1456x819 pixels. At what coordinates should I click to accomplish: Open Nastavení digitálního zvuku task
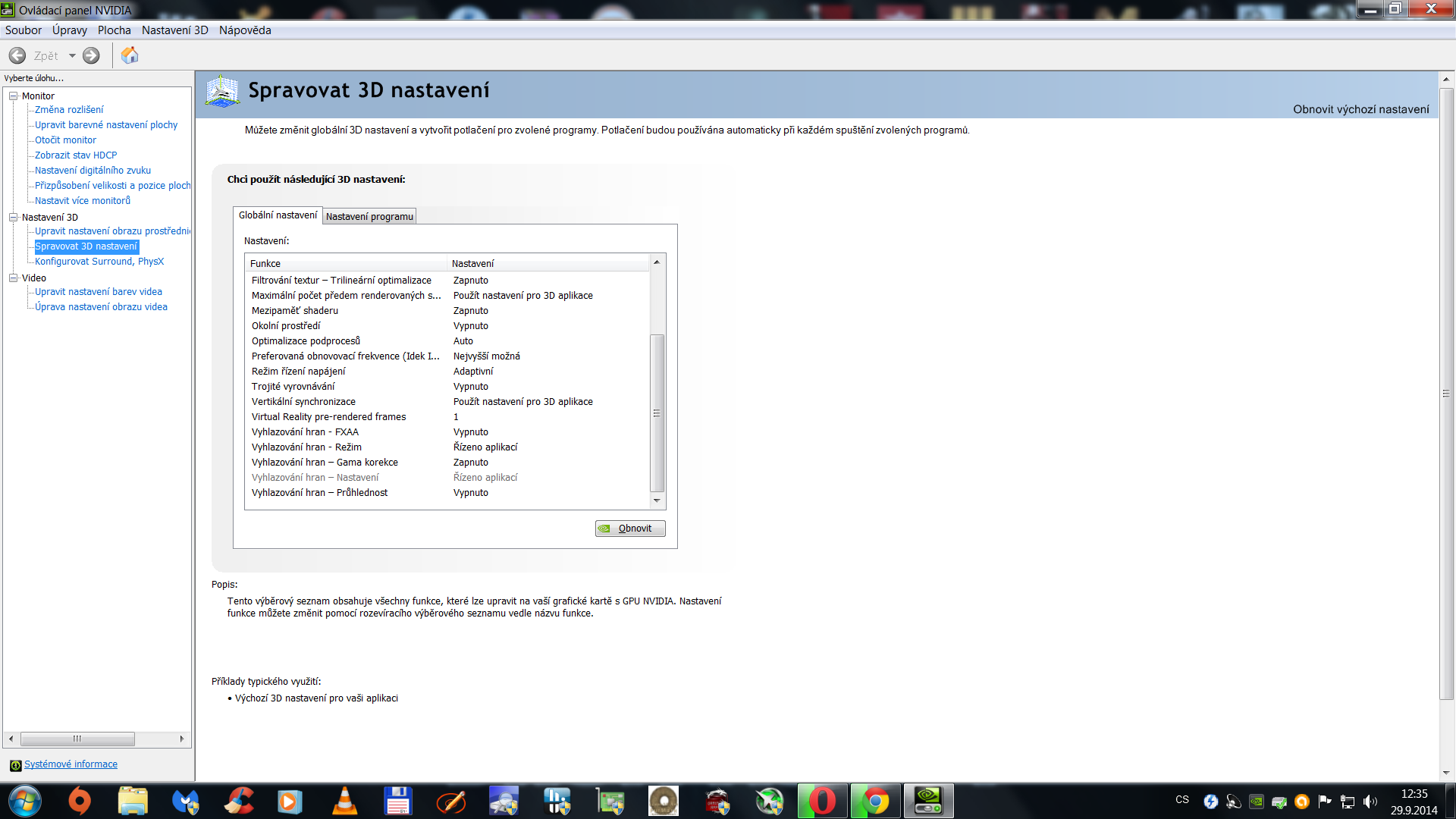click(x=93, y=171)
